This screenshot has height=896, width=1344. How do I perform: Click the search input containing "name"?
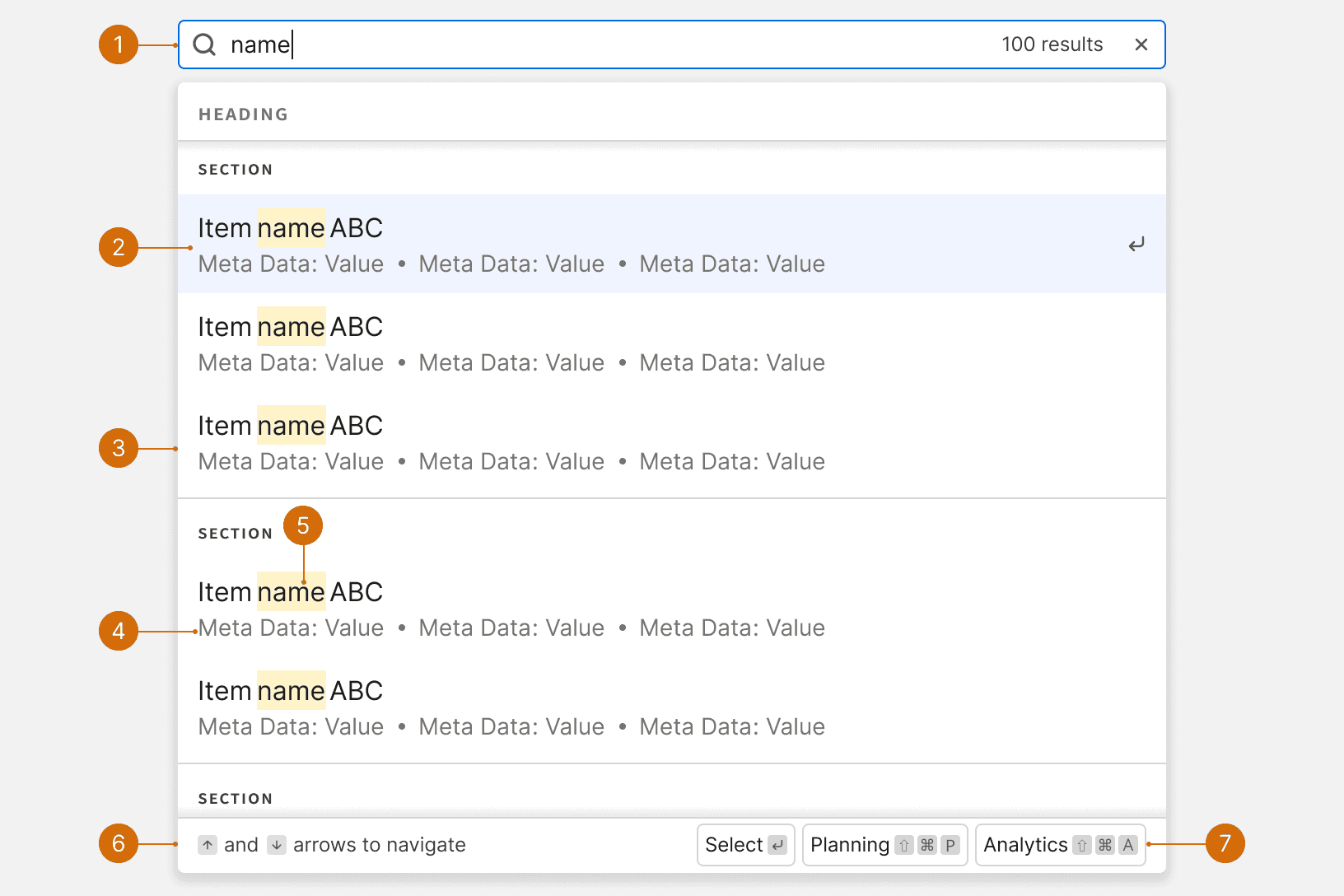576,44
